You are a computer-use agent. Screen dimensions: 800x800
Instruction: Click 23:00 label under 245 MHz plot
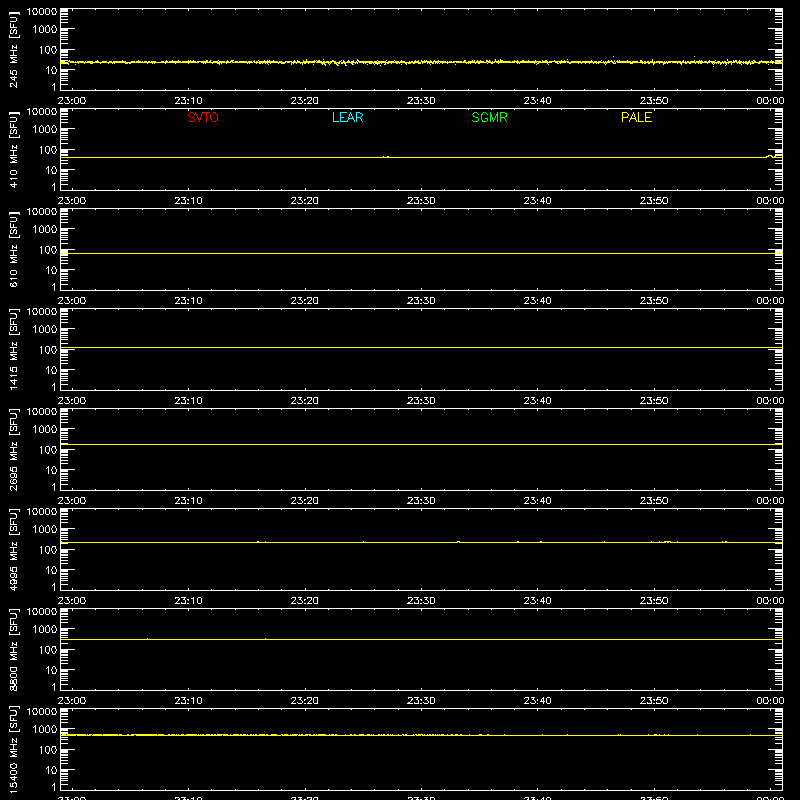tap(72, 101)
